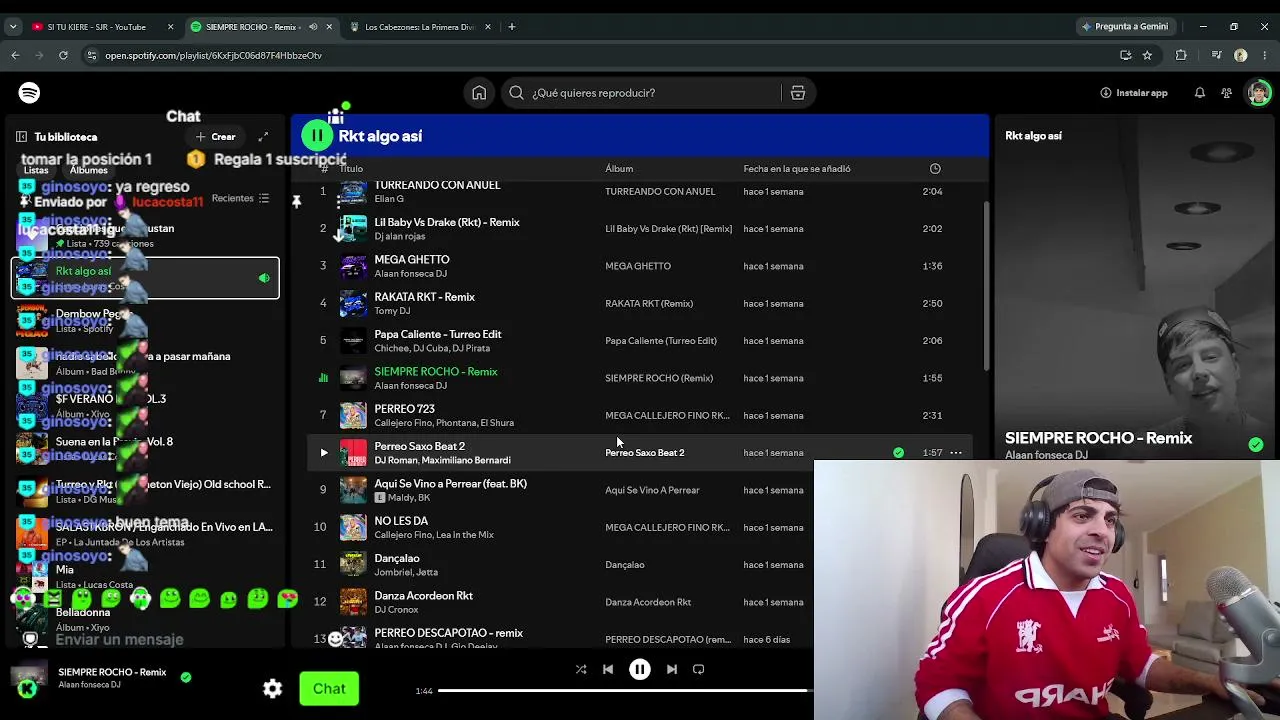1280x720 pixels.
Task: Click Instalar app link
Action: tap(1134, 93)
